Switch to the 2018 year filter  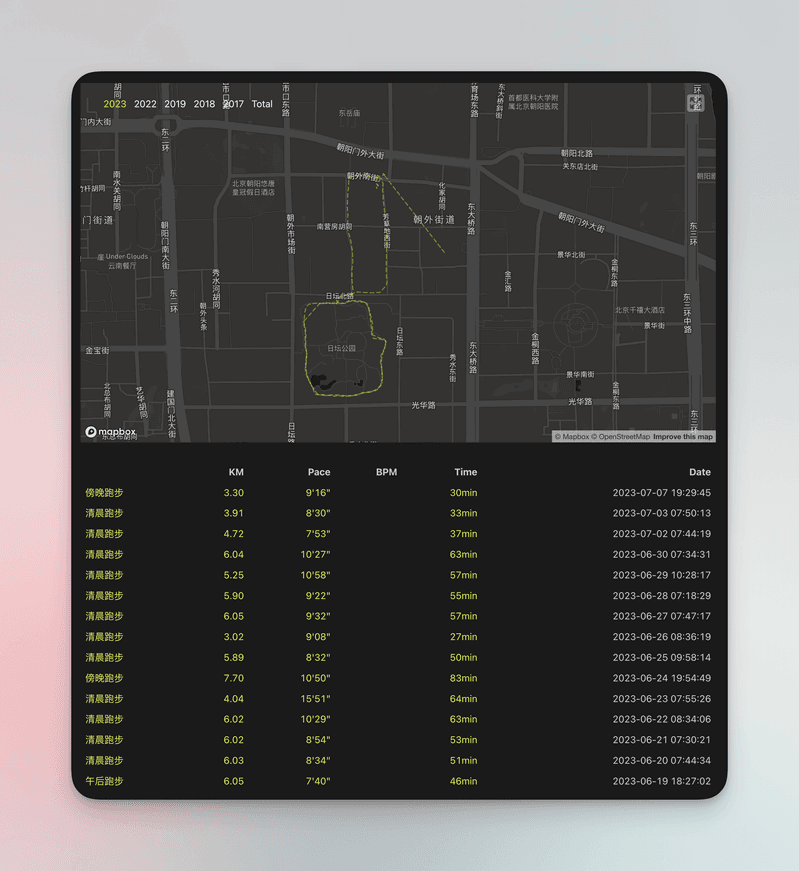pos(204,104)
